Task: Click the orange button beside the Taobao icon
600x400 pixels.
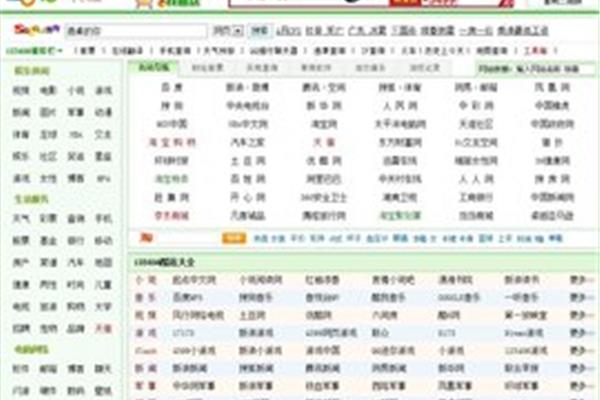Action: click(234, 238)
